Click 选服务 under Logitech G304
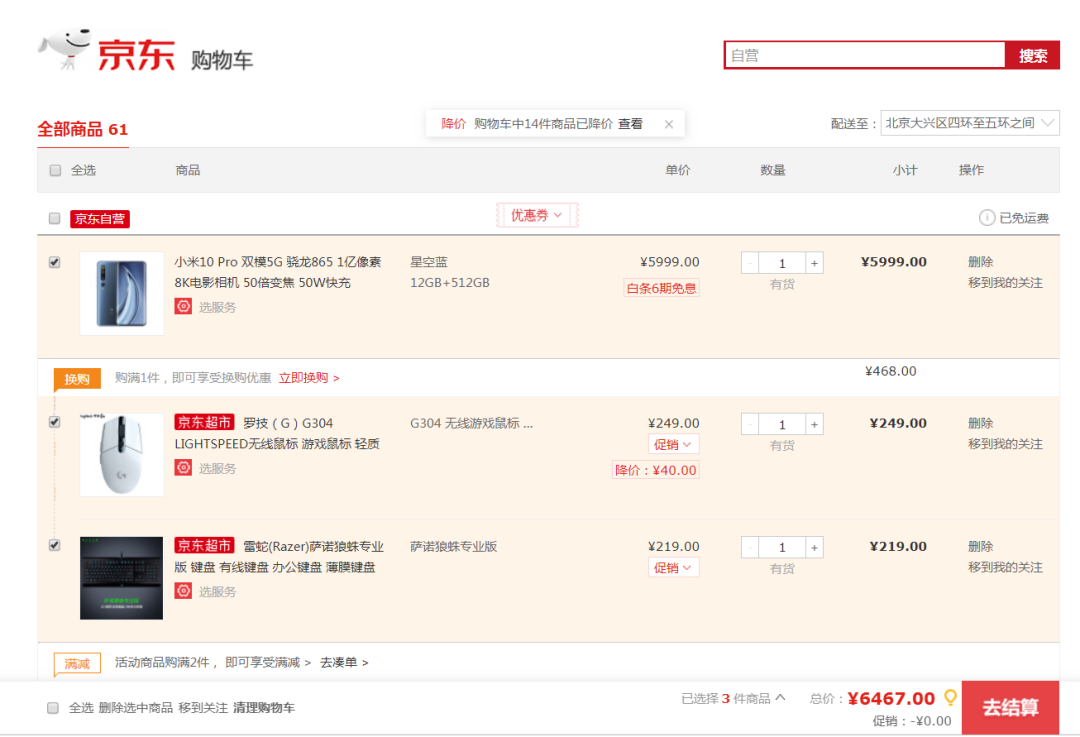The height and width of the screenshot is (737, 1080). click(x=218, y=468)
